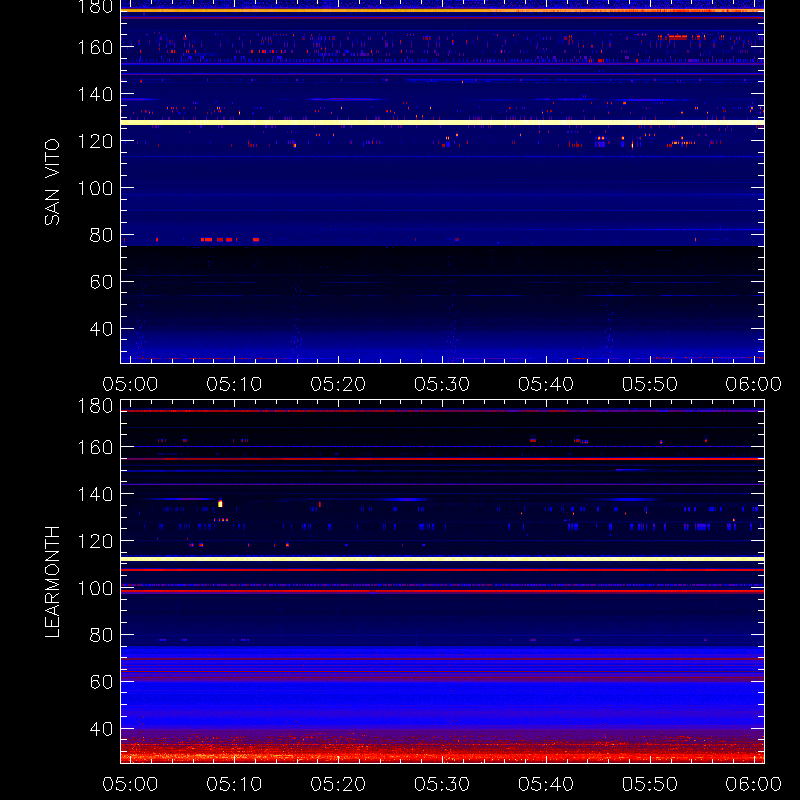The height and width of the screenshot is (800, 800).
Task: Click the 06:00 time label under SAN VITO plot
Action: coord(754,384)
